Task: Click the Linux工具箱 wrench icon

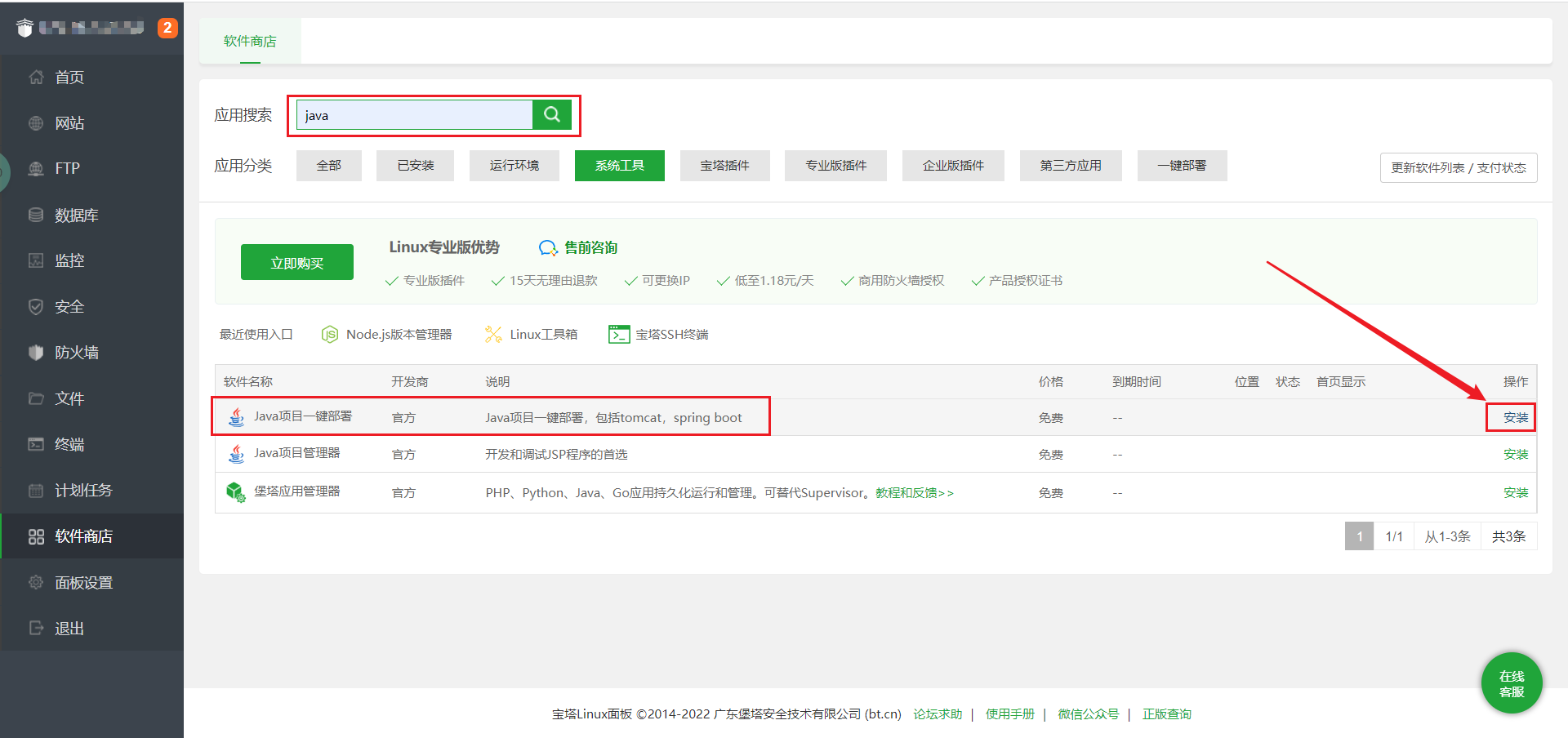Action: [493, 335]
